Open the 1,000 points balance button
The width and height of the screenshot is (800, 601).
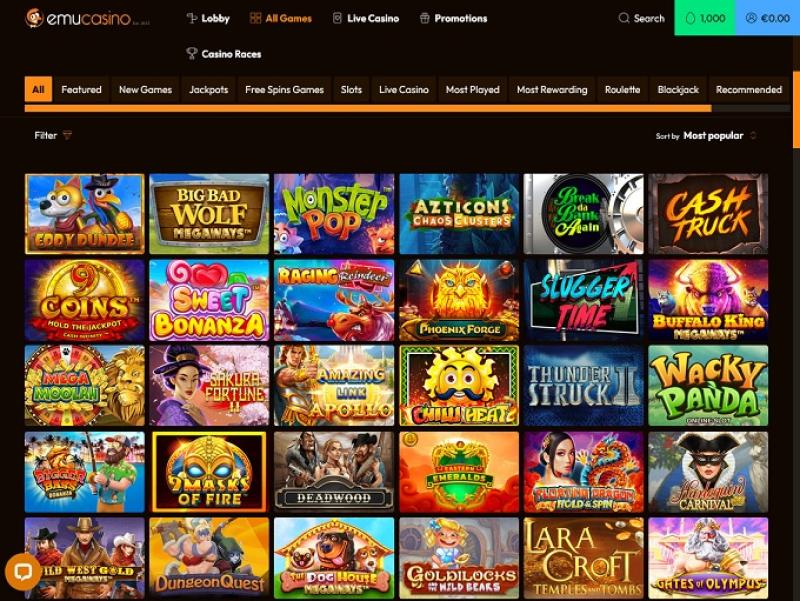click(705, 18)
